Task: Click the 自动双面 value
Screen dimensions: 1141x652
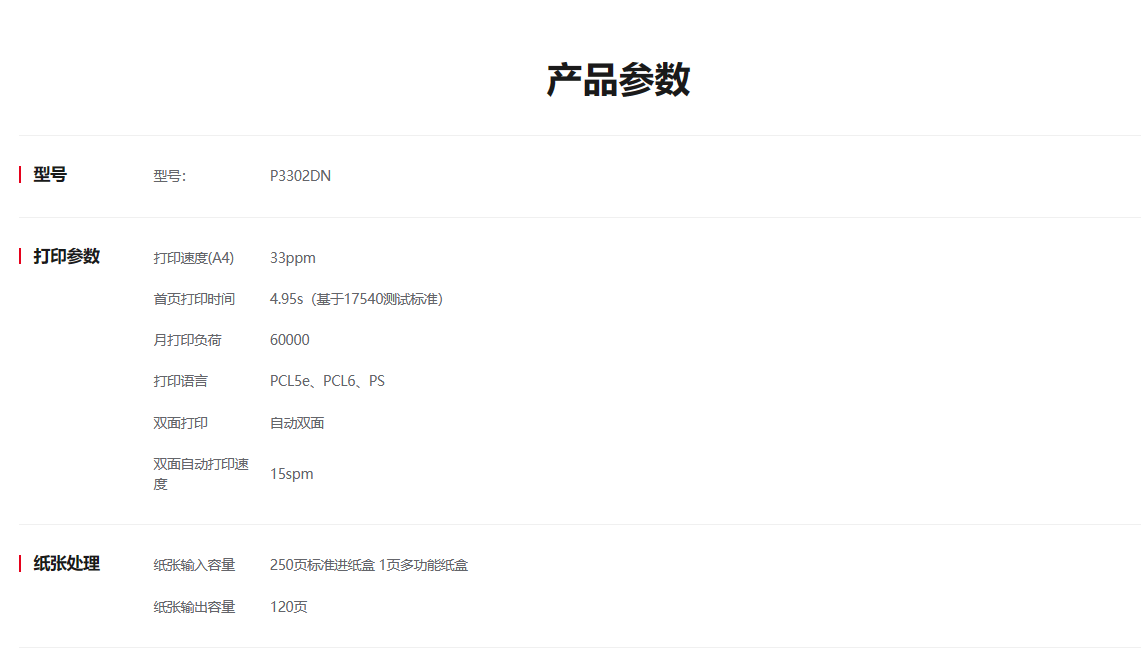Action: pyautogui.click(x=297, y=423)
